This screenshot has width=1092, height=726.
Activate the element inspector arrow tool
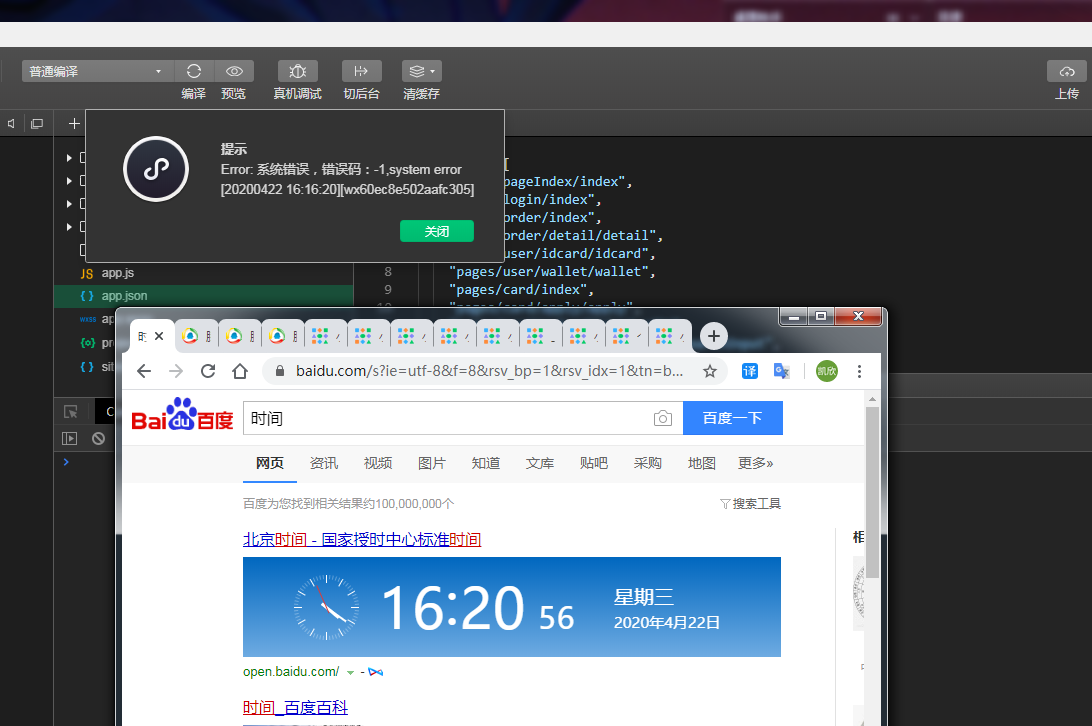point(70,412)
